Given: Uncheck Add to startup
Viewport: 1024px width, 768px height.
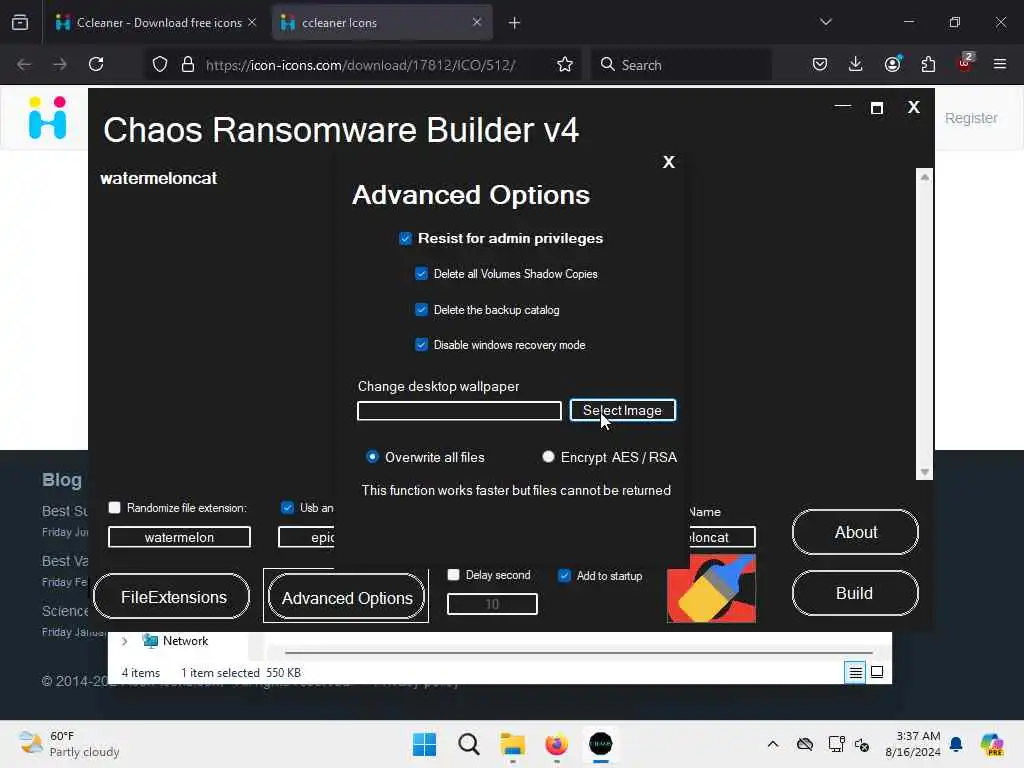Looking at the screenshot, I should tap(565, 575).
